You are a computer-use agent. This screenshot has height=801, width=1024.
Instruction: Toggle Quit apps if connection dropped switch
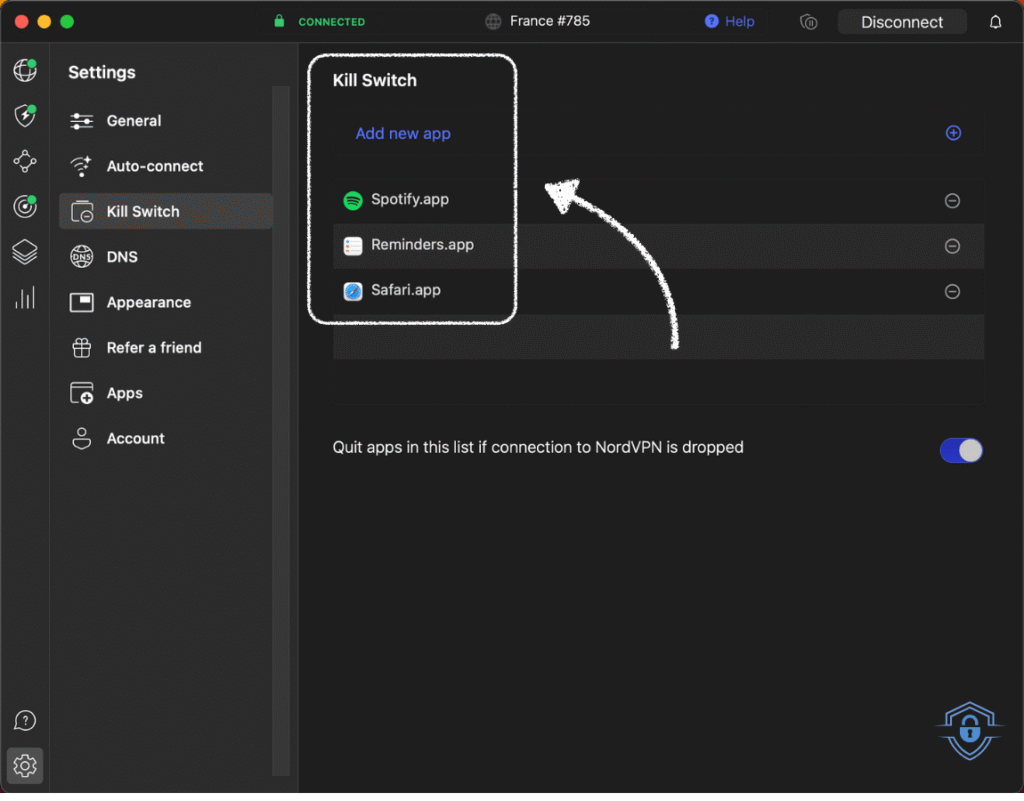(x=961, y=450)
